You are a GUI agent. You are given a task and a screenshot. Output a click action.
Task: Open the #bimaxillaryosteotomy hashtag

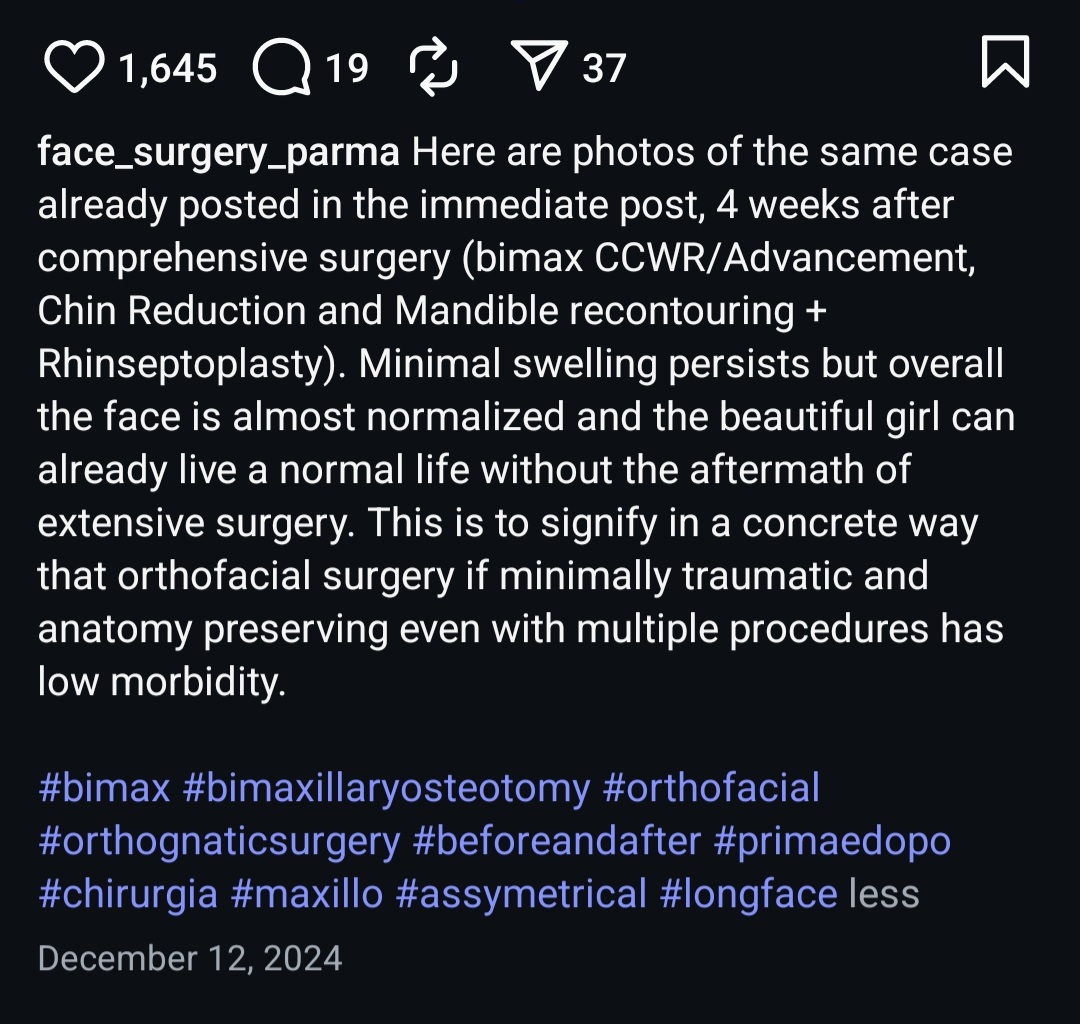coord(387,788)
